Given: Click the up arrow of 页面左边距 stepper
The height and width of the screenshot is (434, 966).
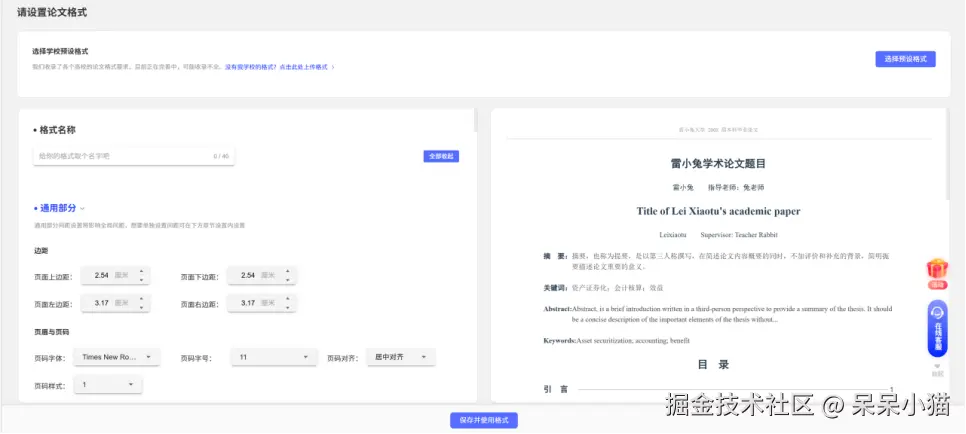Looking at the screenshot, I should point(141,299).
